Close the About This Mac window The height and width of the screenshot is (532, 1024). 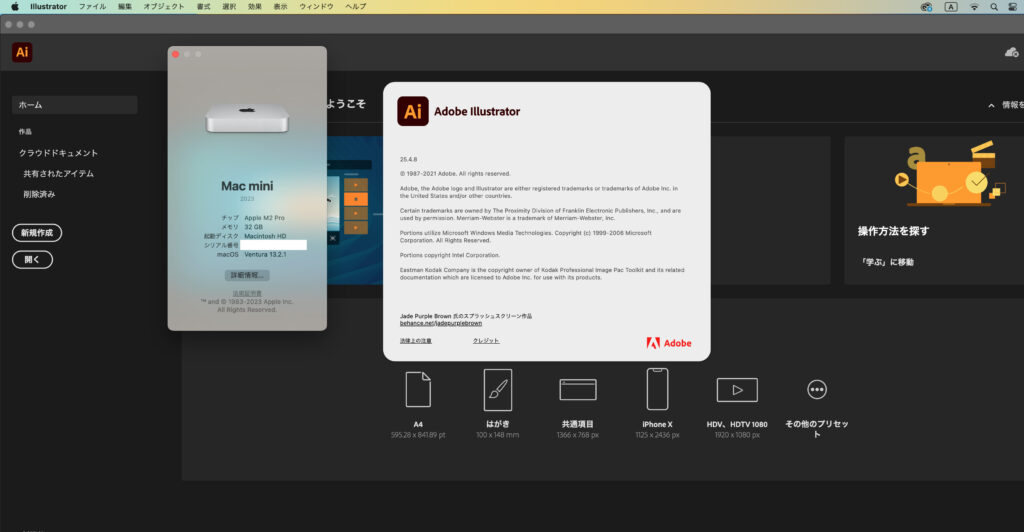click(x=175, y=54)
